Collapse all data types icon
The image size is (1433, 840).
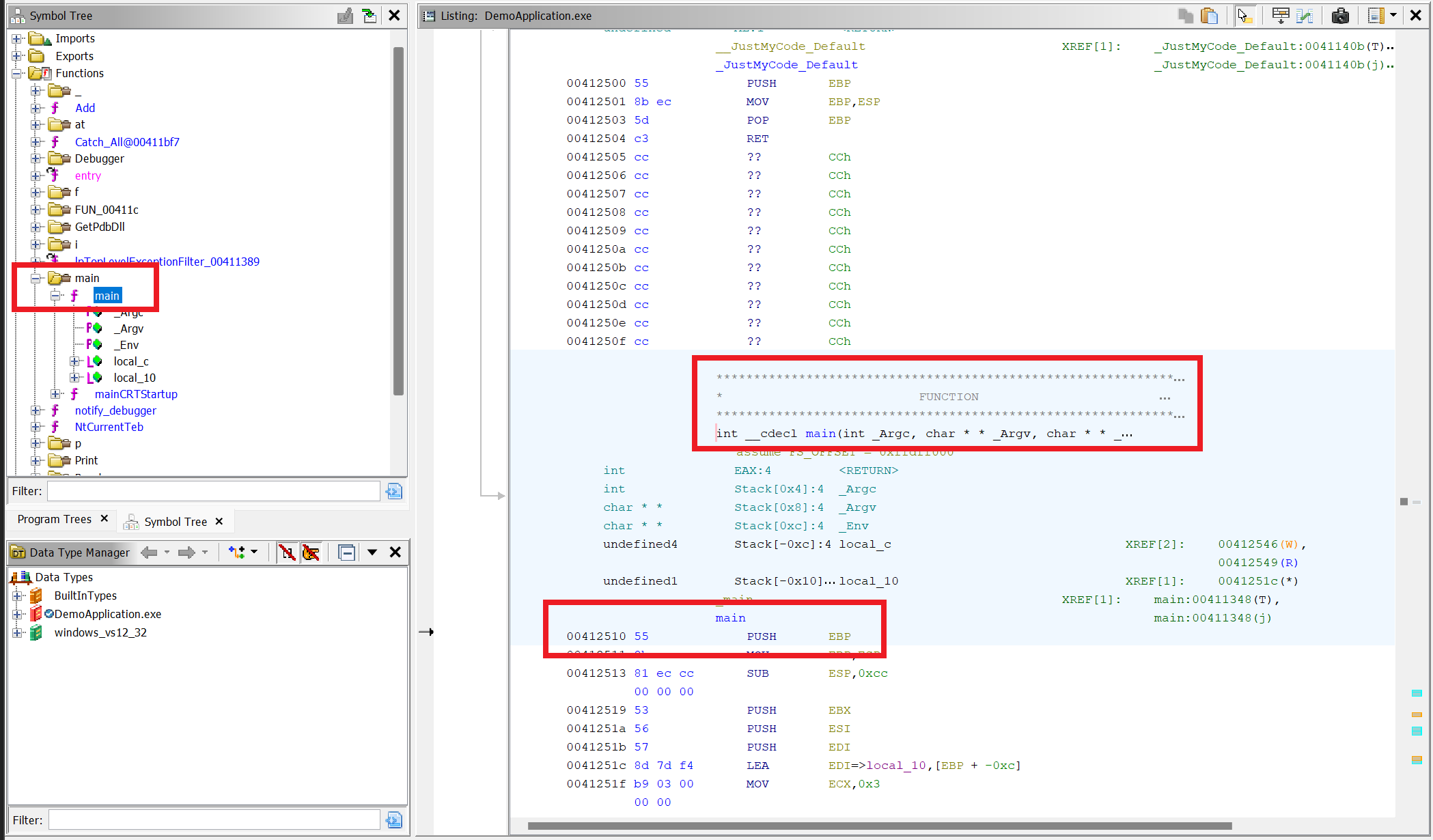point(347,552)
